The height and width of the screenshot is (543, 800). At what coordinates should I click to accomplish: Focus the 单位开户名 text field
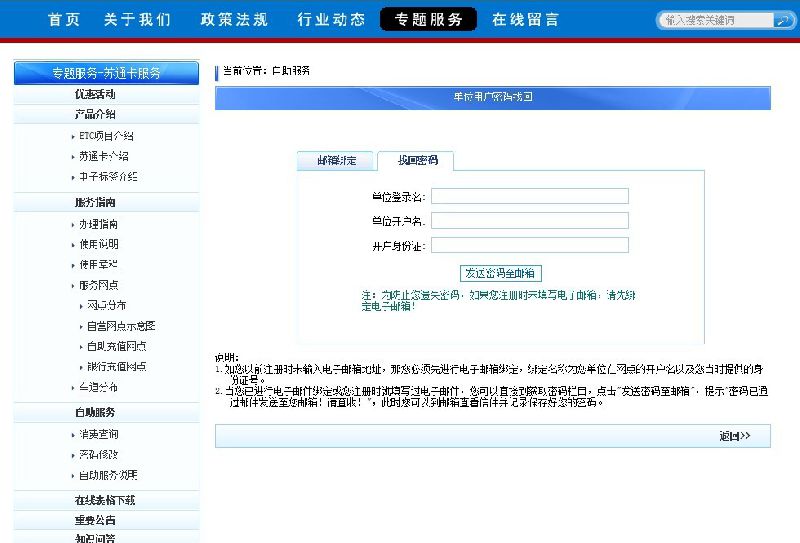pyautogui.click(x=529, y=221)
